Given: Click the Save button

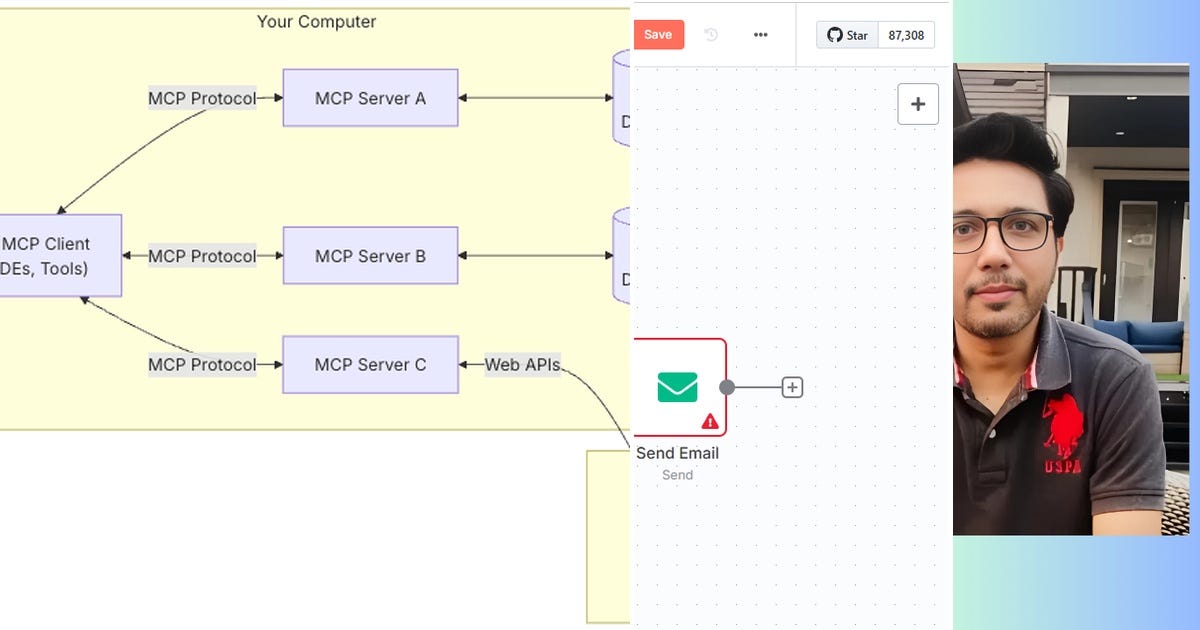Looking at the screenshot, I should 658,34.
